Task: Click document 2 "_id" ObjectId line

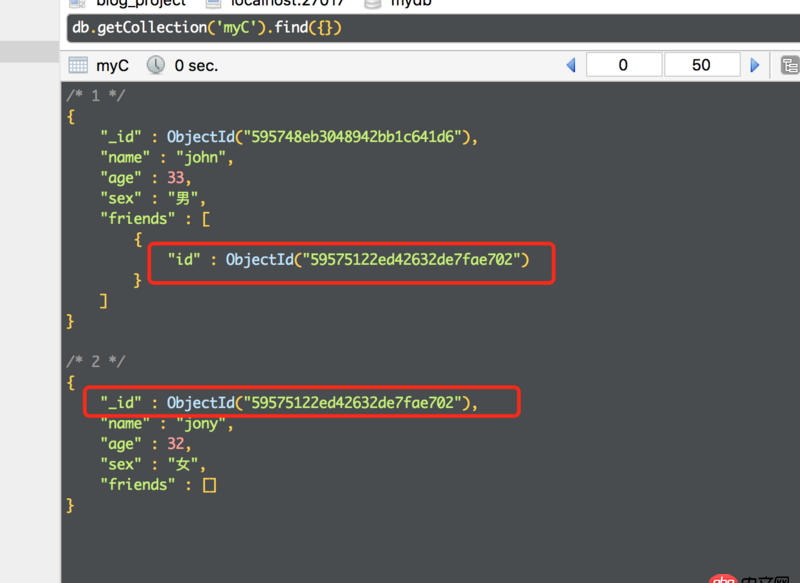Action: 289,403
